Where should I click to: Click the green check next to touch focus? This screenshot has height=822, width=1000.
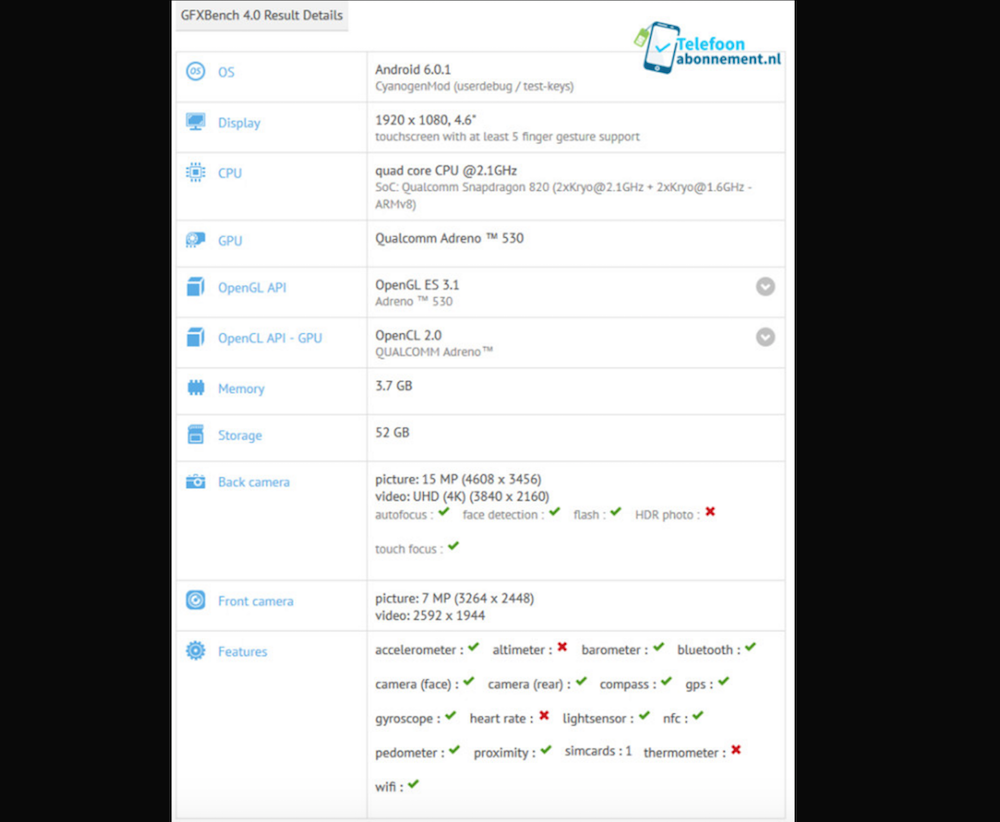pyautogui.click(x=453, y=546)
